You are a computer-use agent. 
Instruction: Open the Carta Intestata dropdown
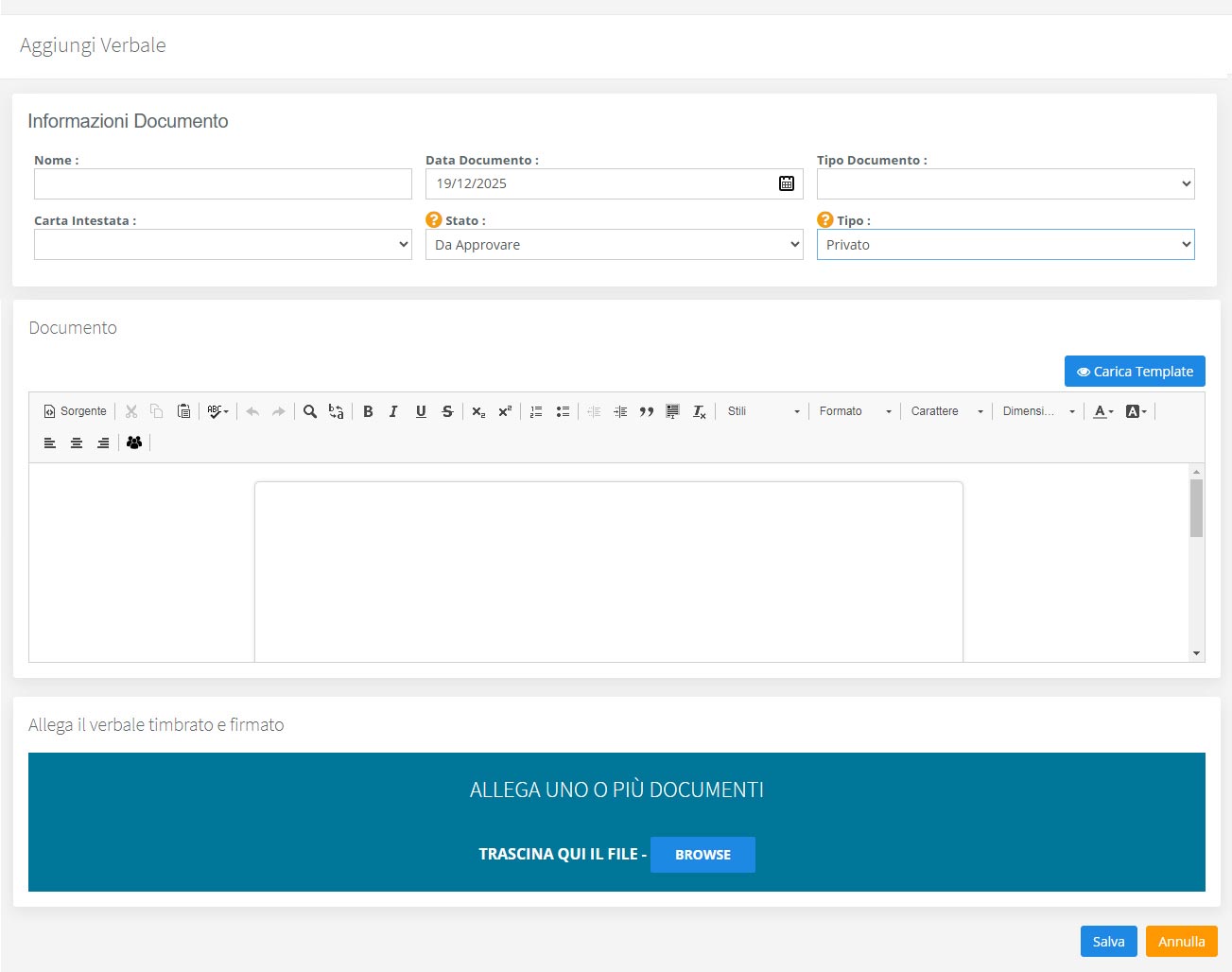[x=222, y=245]
